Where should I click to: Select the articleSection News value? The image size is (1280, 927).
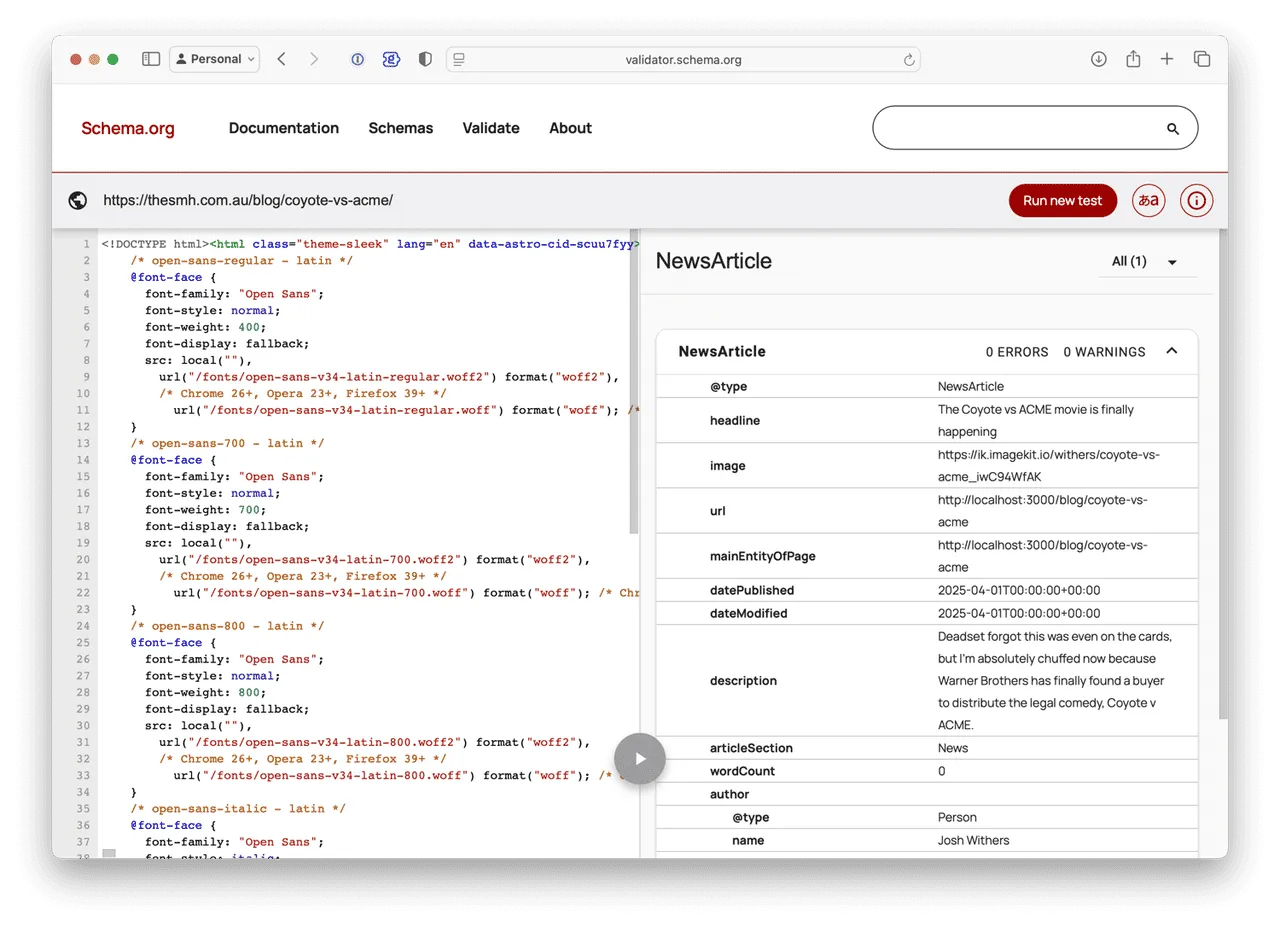[x=953, y=748]
